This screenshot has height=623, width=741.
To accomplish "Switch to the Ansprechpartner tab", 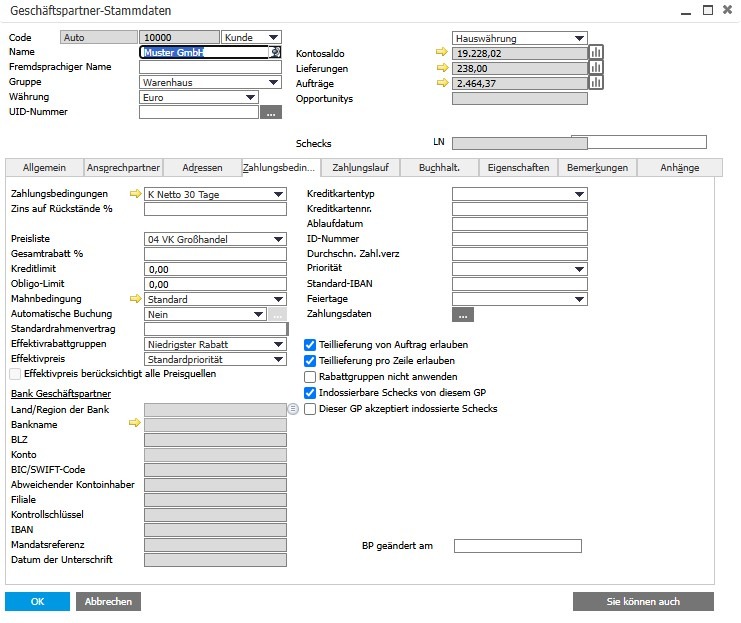I will pyautogui.click(x=123, y=167).
